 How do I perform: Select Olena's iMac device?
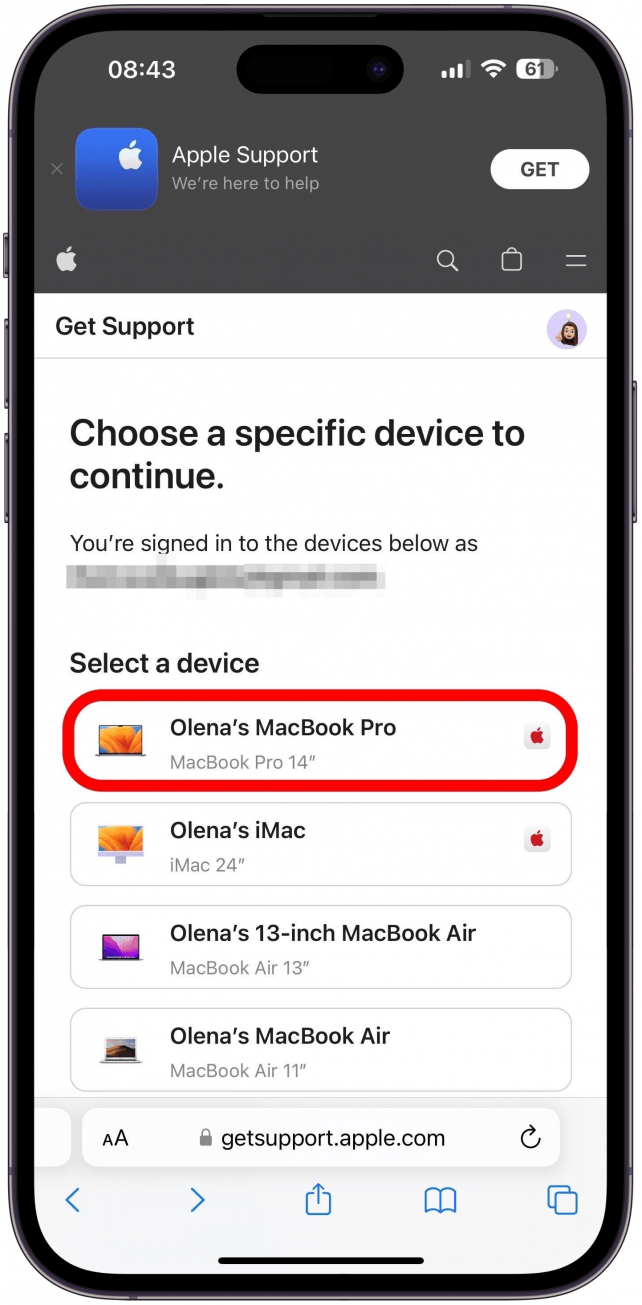click(321, 844)
